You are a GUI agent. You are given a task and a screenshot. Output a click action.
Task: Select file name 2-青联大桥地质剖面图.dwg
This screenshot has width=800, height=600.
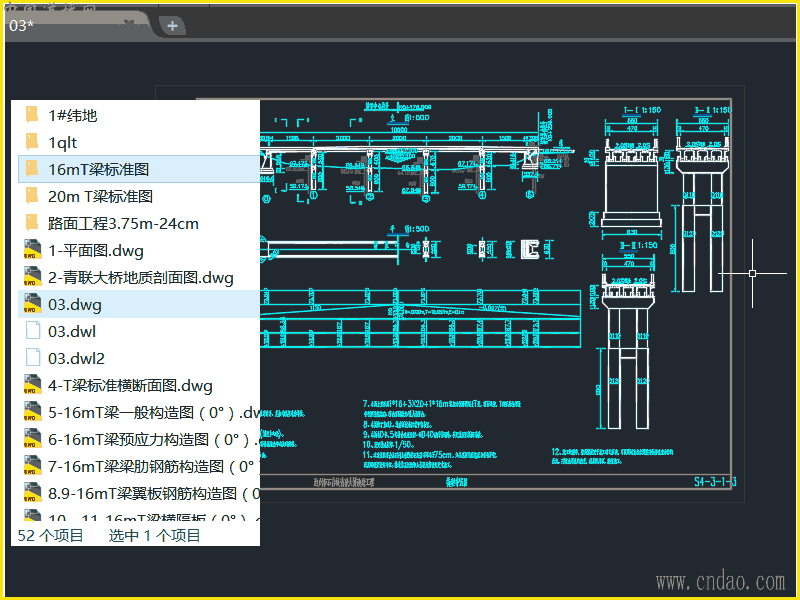click(x=141, y=278)
